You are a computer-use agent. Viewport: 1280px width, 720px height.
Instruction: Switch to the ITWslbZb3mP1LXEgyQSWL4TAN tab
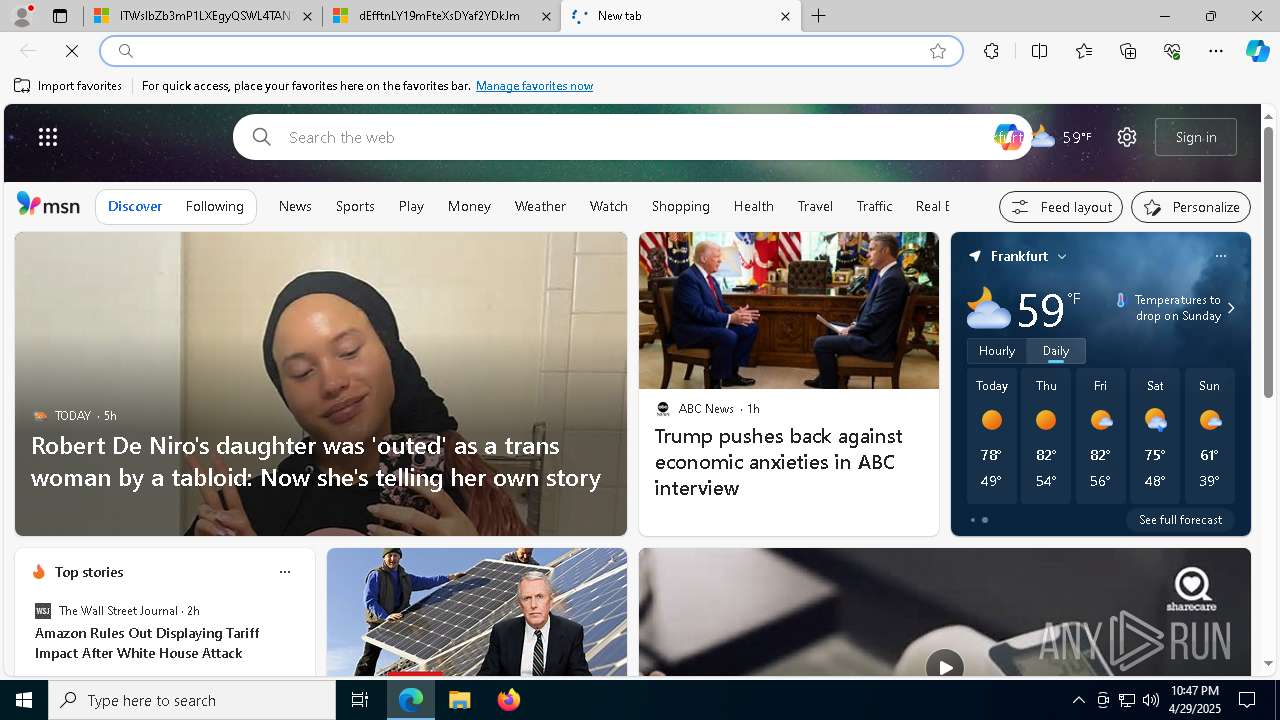[202, 16]
